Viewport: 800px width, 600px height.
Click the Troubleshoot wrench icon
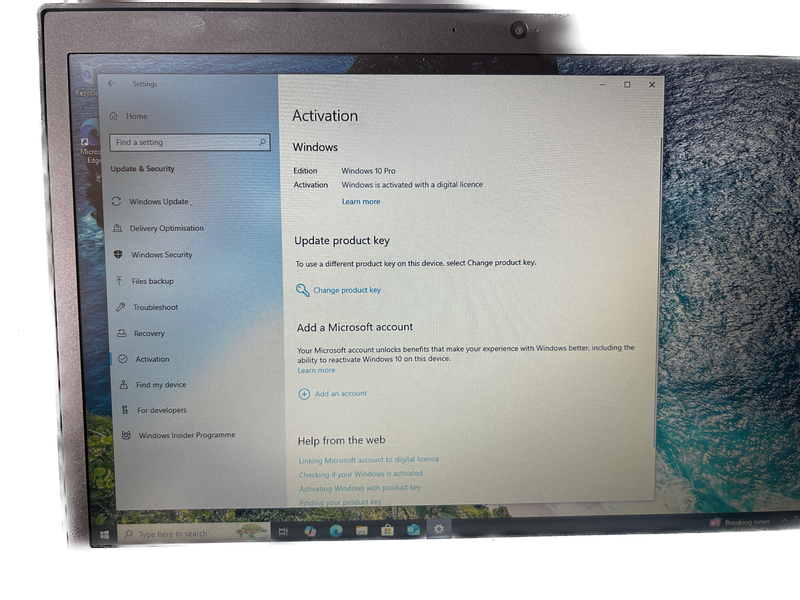(x=120, y=307)
